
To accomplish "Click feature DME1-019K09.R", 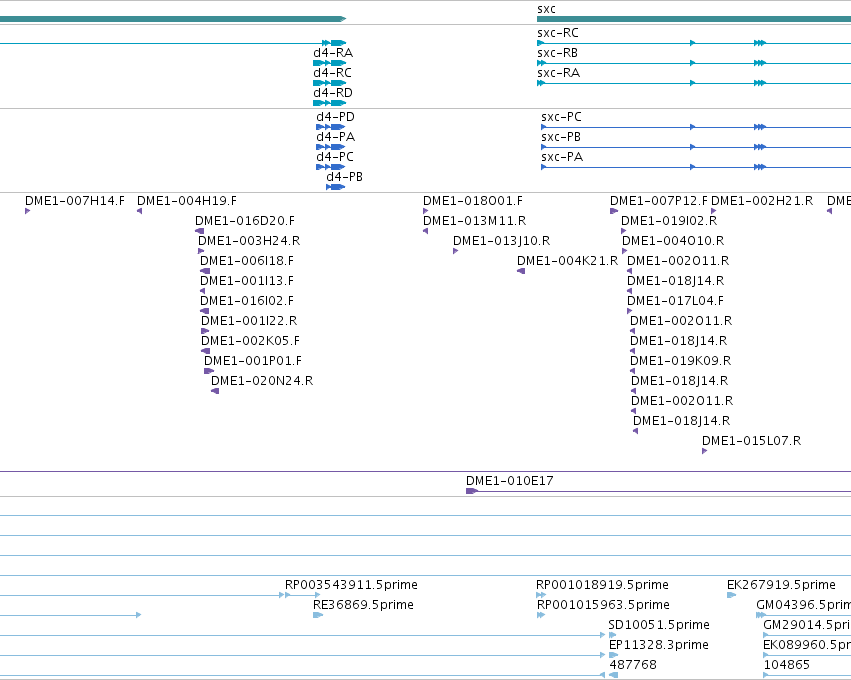I will coord(681,361).
